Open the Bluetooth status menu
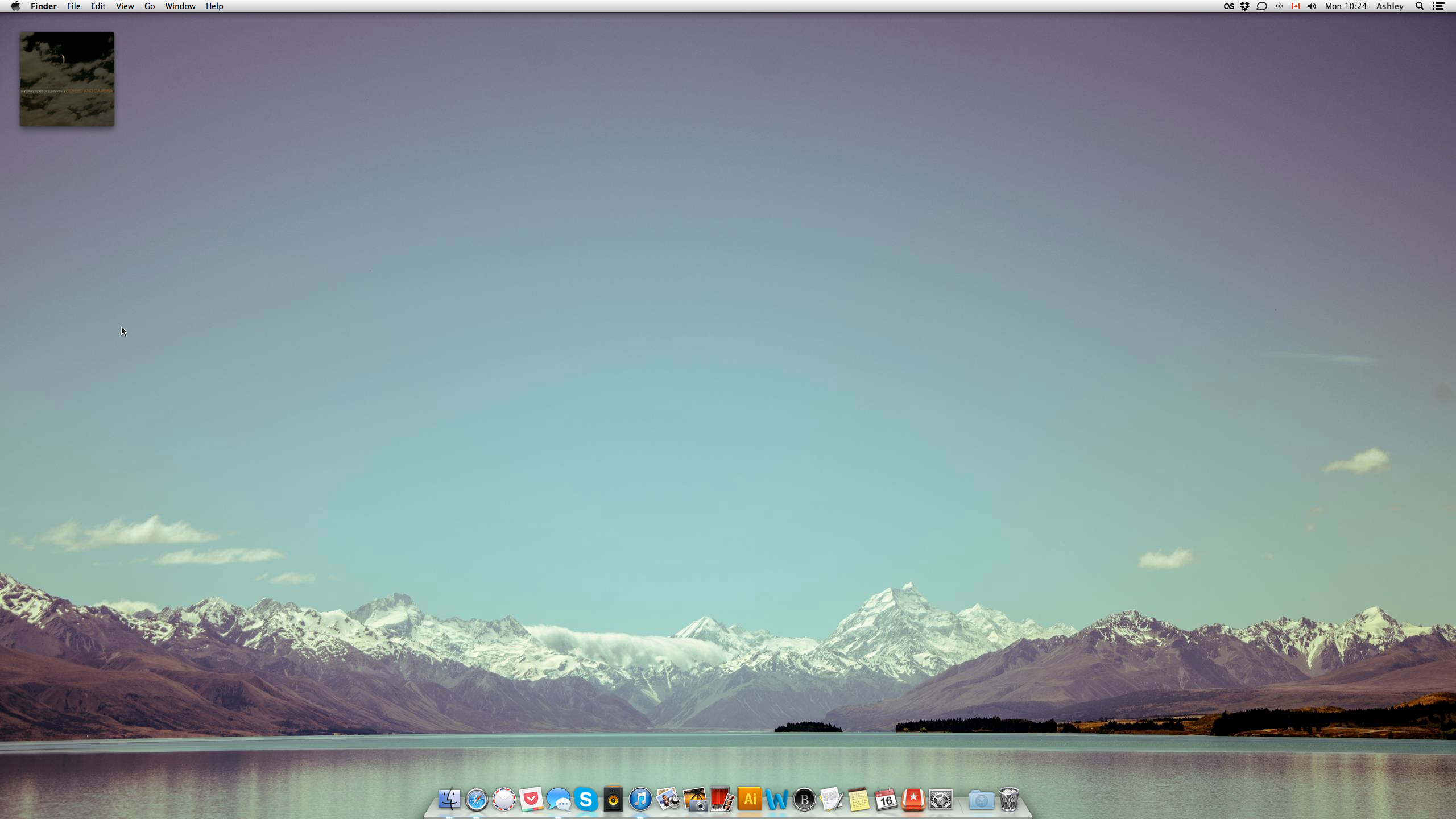 pos(1279,6)
